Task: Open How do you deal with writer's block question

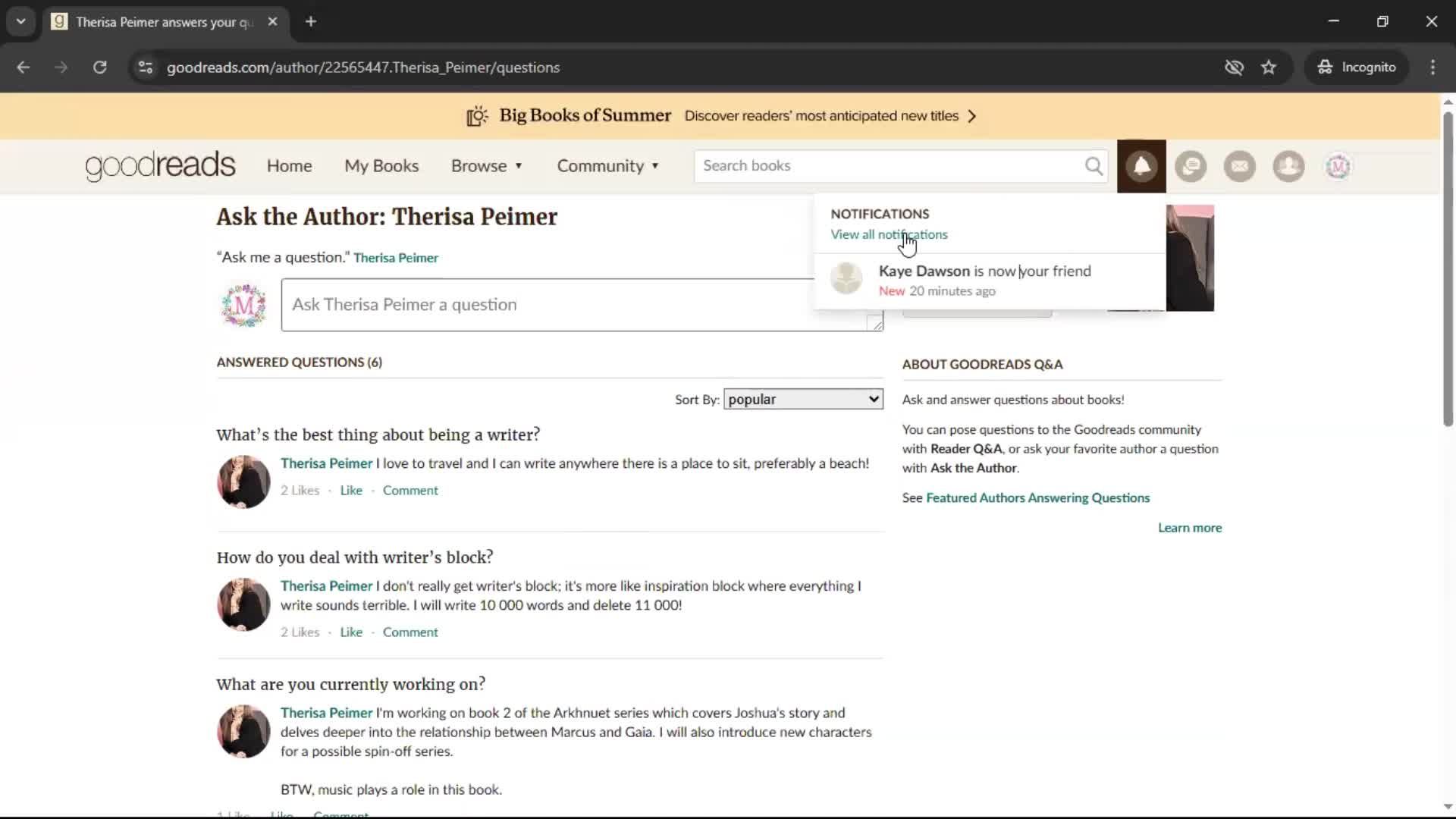Action: coord(354,557)
